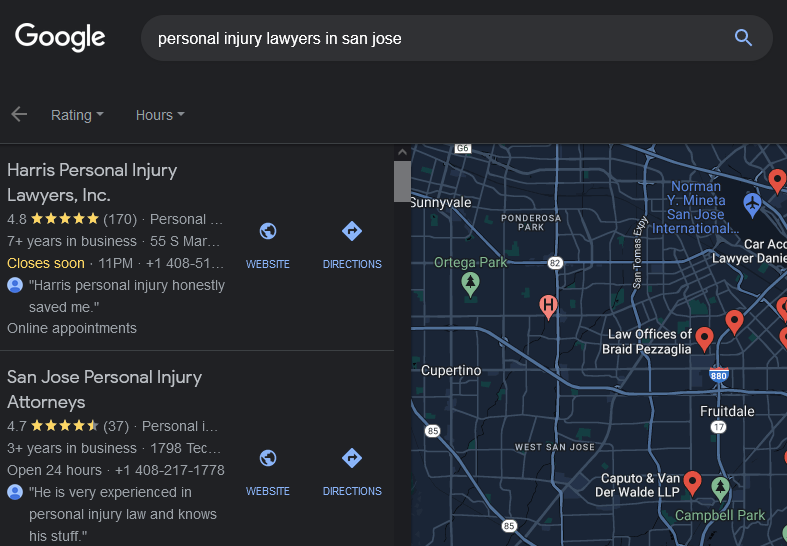The image size is (787, 546).
Task: Open San Jose Personal Injury Attorneys listing
Action: point(104,389)
